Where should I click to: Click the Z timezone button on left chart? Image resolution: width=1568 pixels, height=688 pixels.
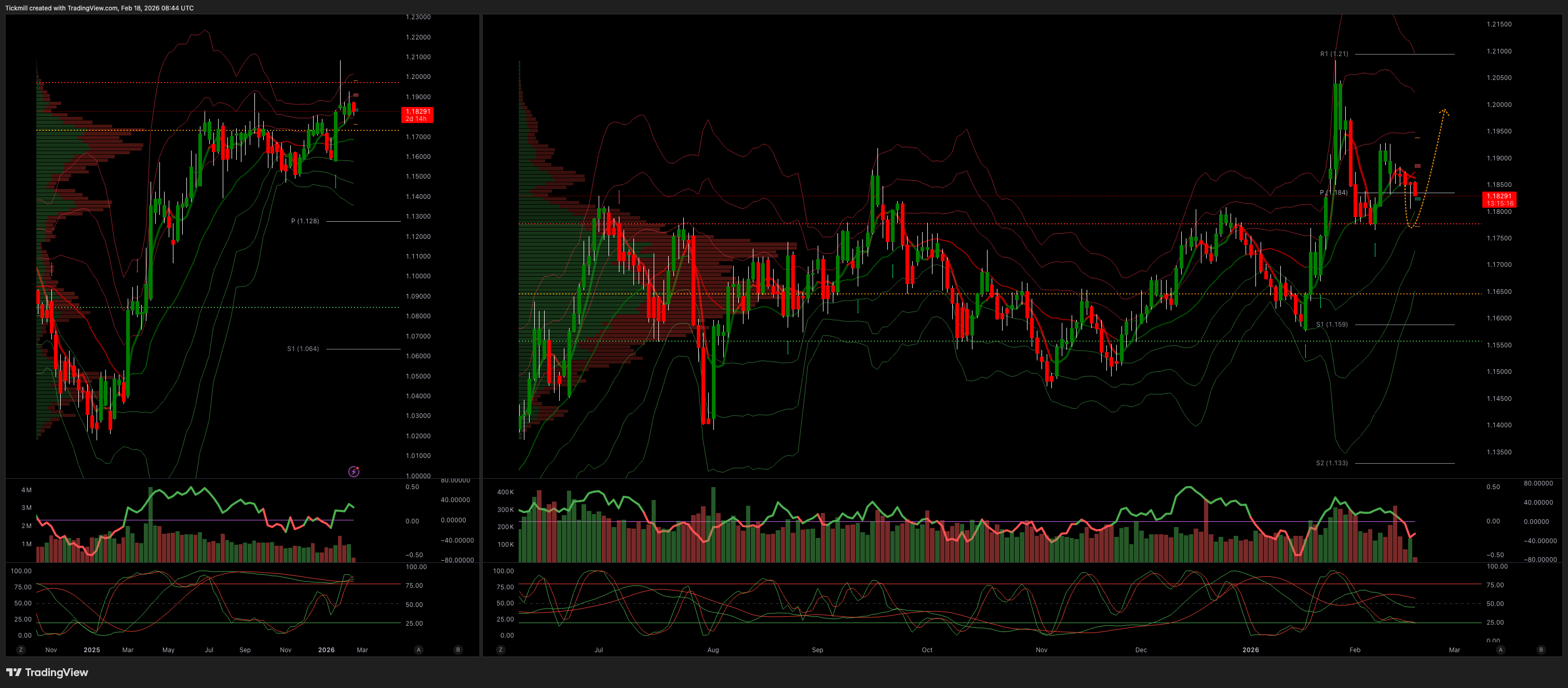pos(21,650)
